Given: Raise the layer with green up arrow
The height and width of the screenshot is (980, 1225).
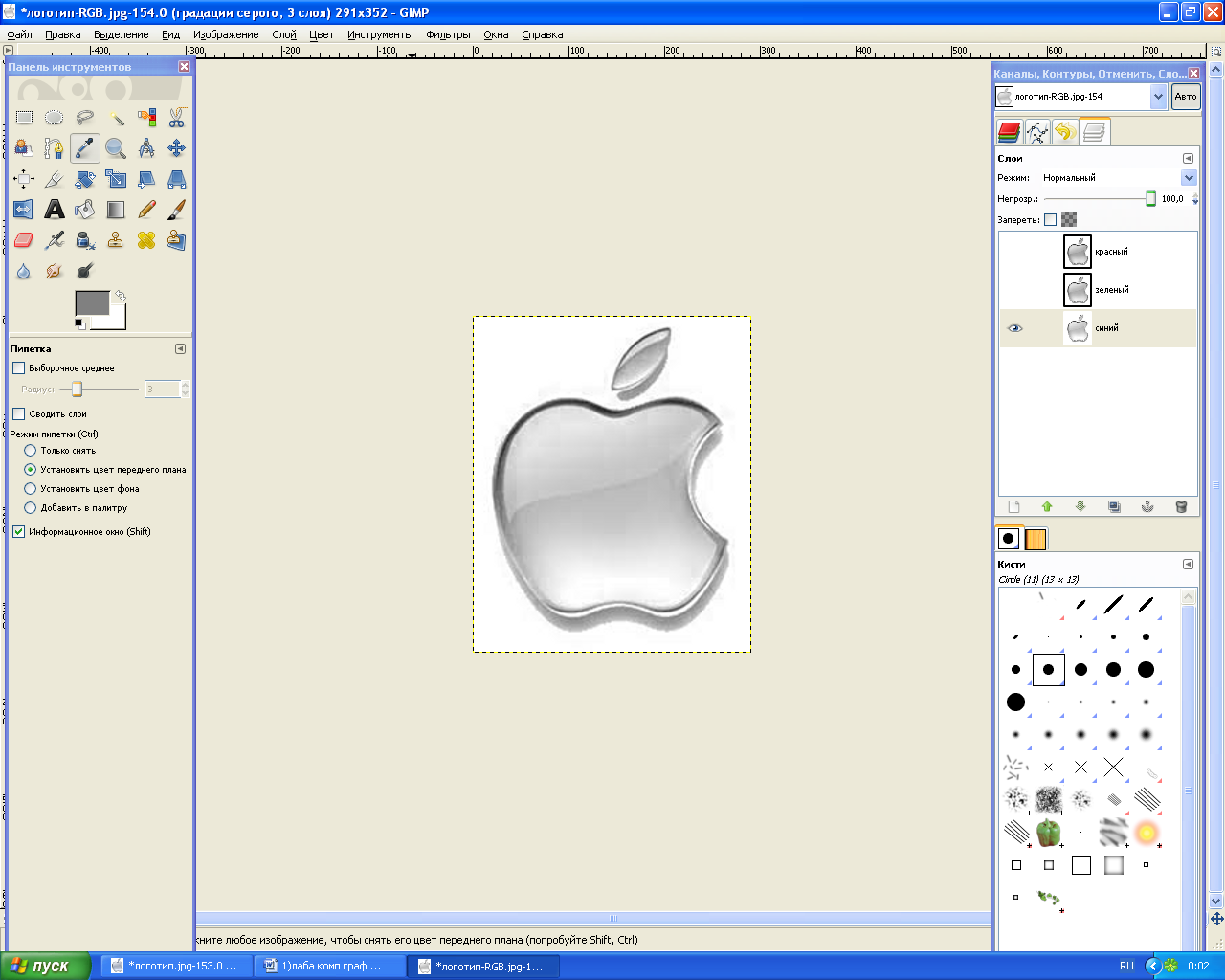Looking at the screenshot, I should (1047, 506).
